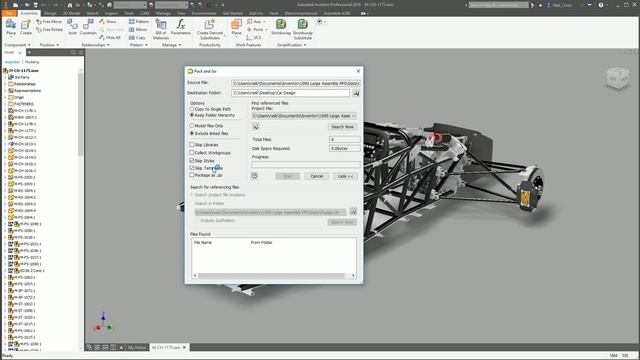Image resolution: width=640 pixels, height=360 pixels.
Task: Click the Files Found horizontal scrollbar
Action: [274, 276]
